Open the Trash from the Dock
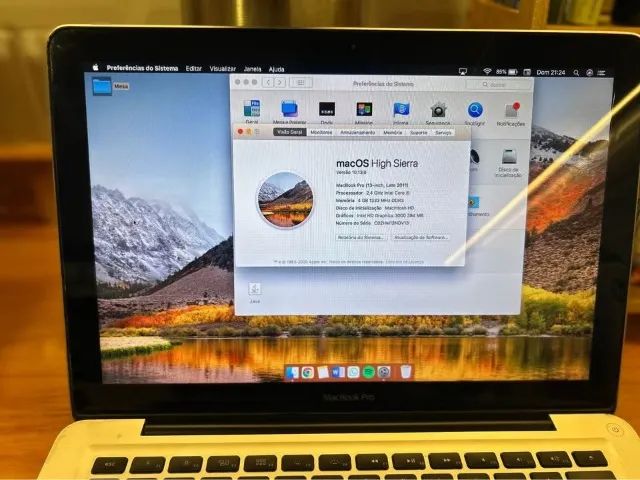This screenshot has width=640, height=480. pos(405,372)
